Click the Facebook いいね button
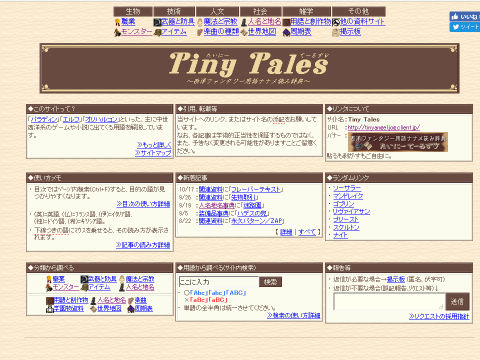The height and width of the screenshot is (360, 480). (465, 16)
